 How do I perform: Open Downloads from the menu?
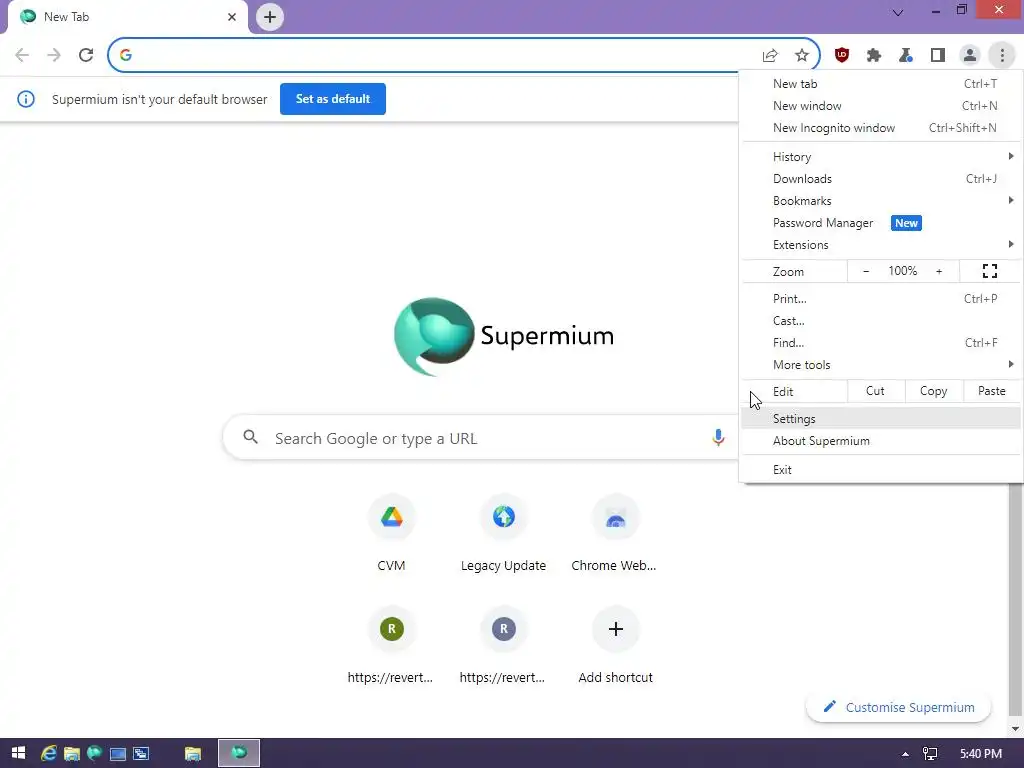pyautogui.click(x=880, y=179)
